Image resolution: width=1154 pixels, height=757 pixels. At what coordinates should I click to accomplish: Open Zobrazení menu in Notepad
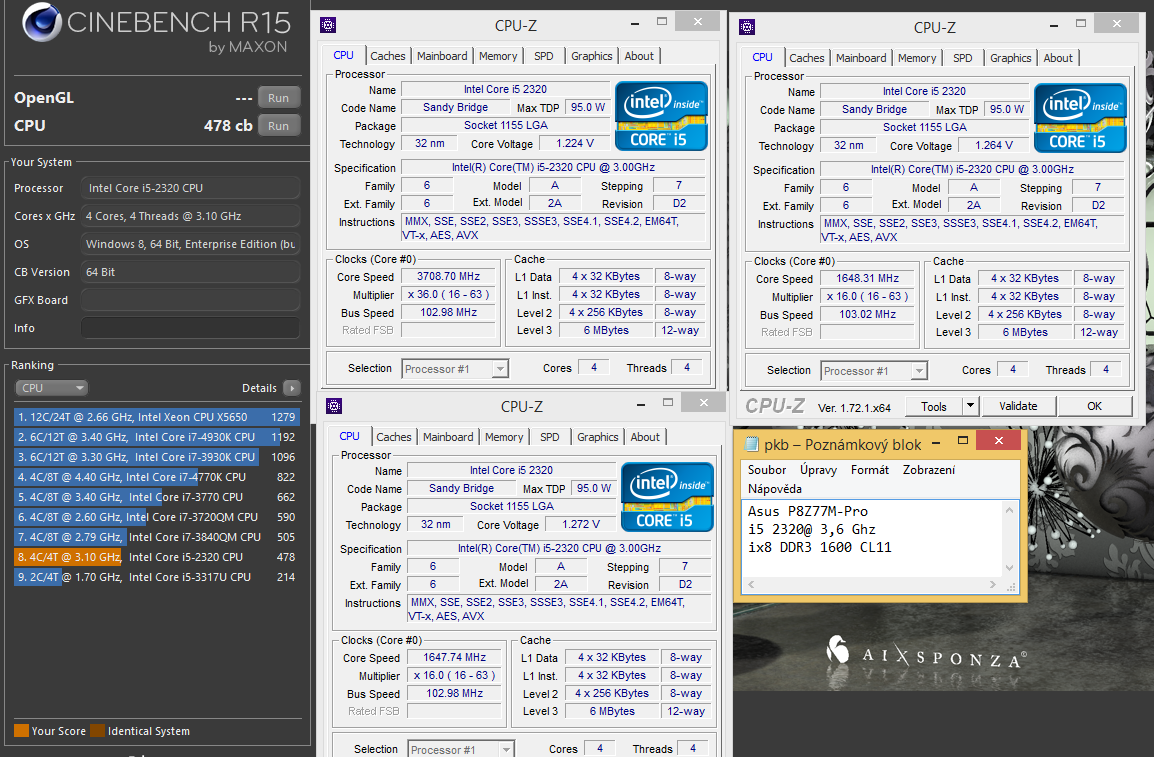click(929, 469)
